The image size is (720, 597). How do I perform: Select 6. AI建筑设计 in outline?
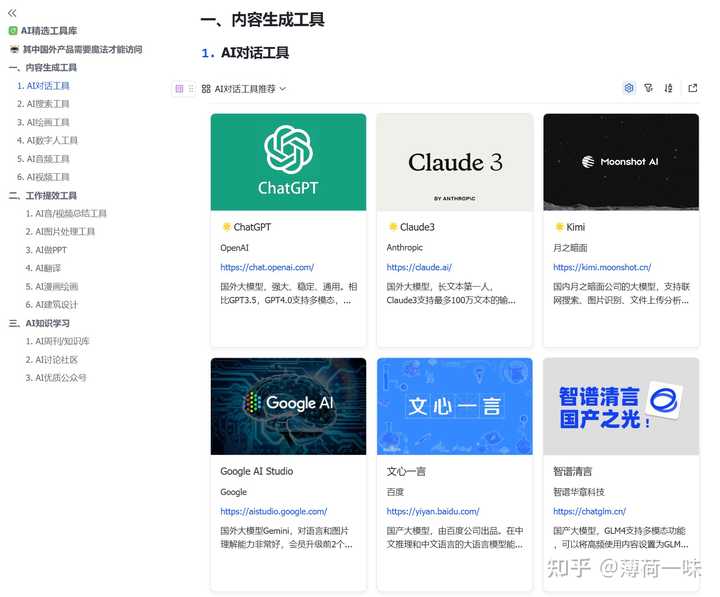coord(52,304)
